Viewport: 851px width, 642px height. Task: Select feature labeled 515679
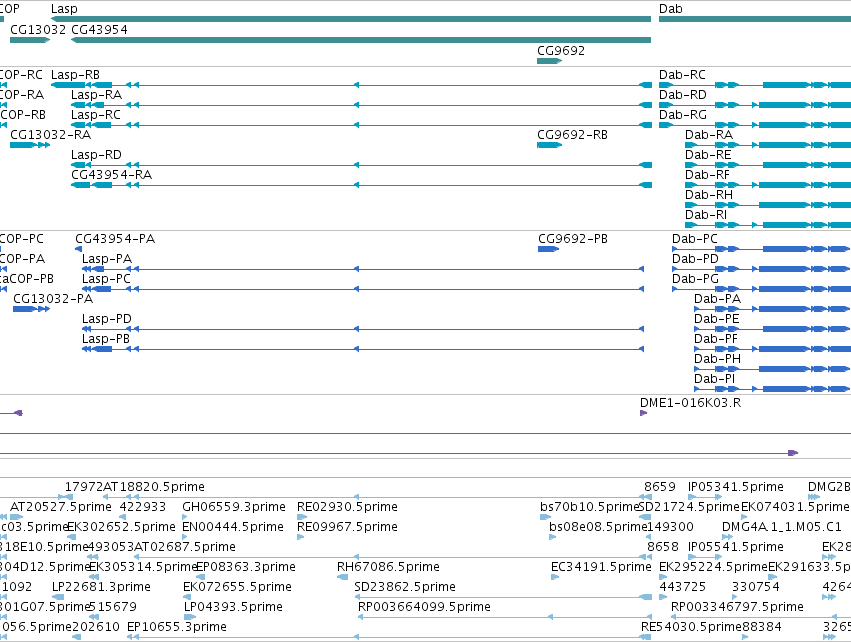click(x=112, y=607)
